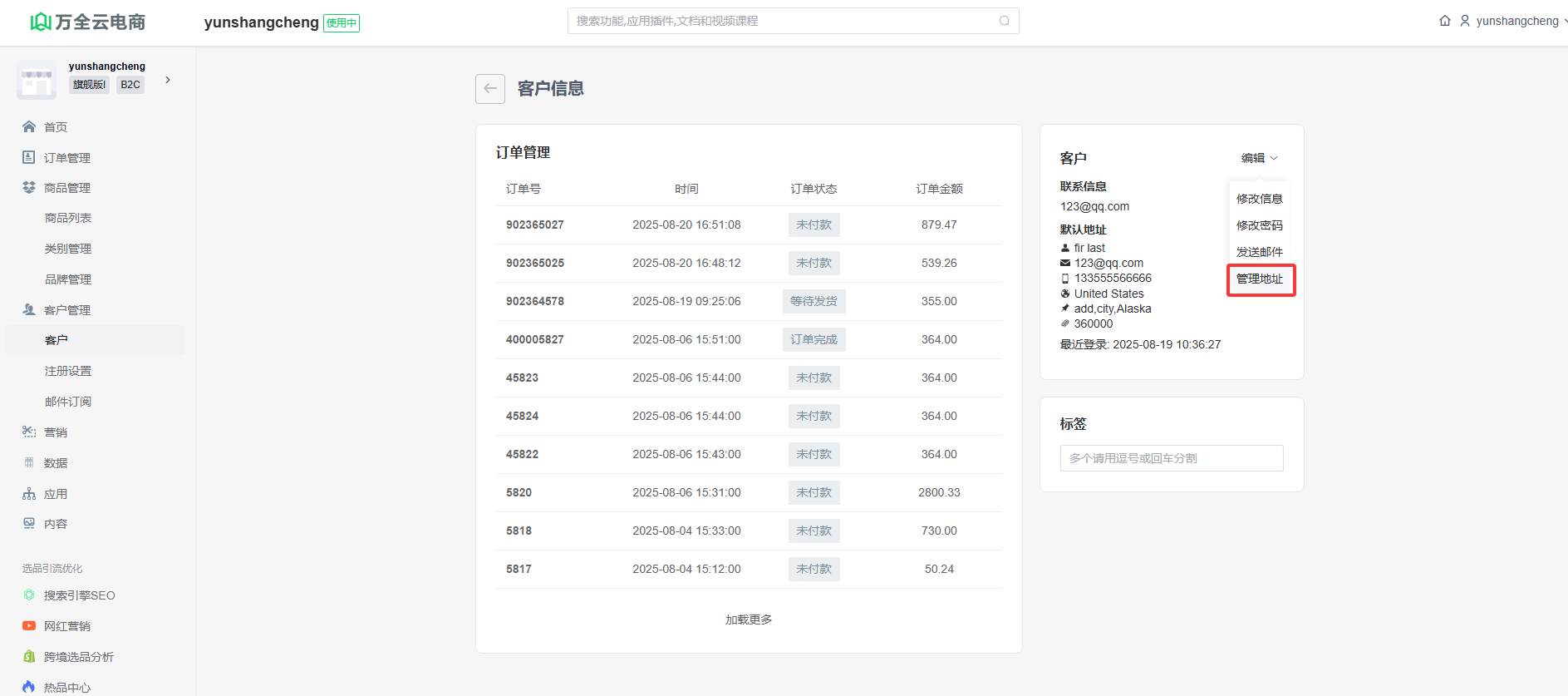This screenshot has height=696, width=1568.
Task: Click the 跨境选品分析 sidebar icon
Action: coord(29,657)
